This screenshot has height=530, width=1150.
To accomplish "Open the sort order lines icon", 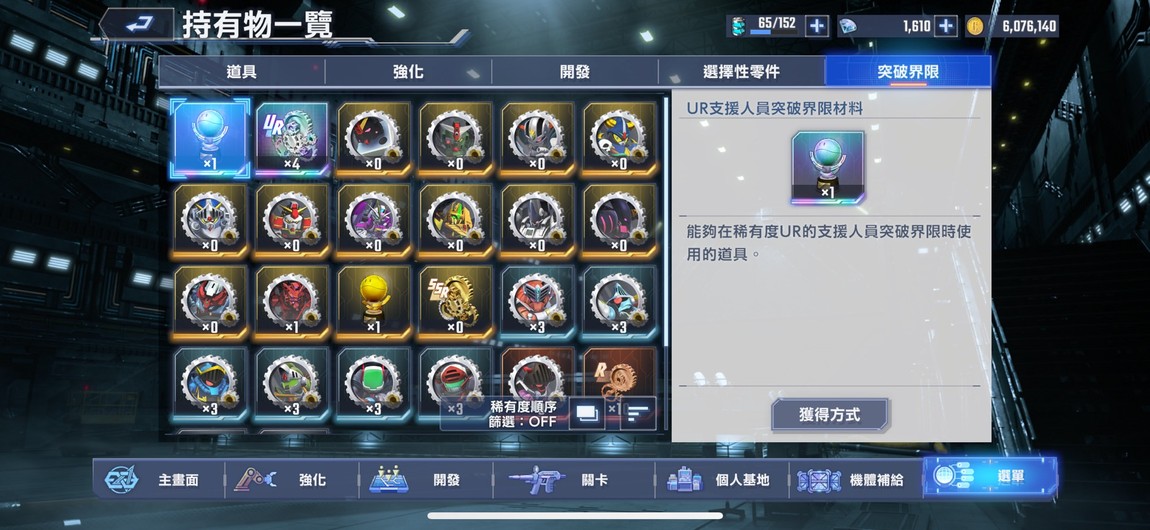I will [x=638, y=414].
